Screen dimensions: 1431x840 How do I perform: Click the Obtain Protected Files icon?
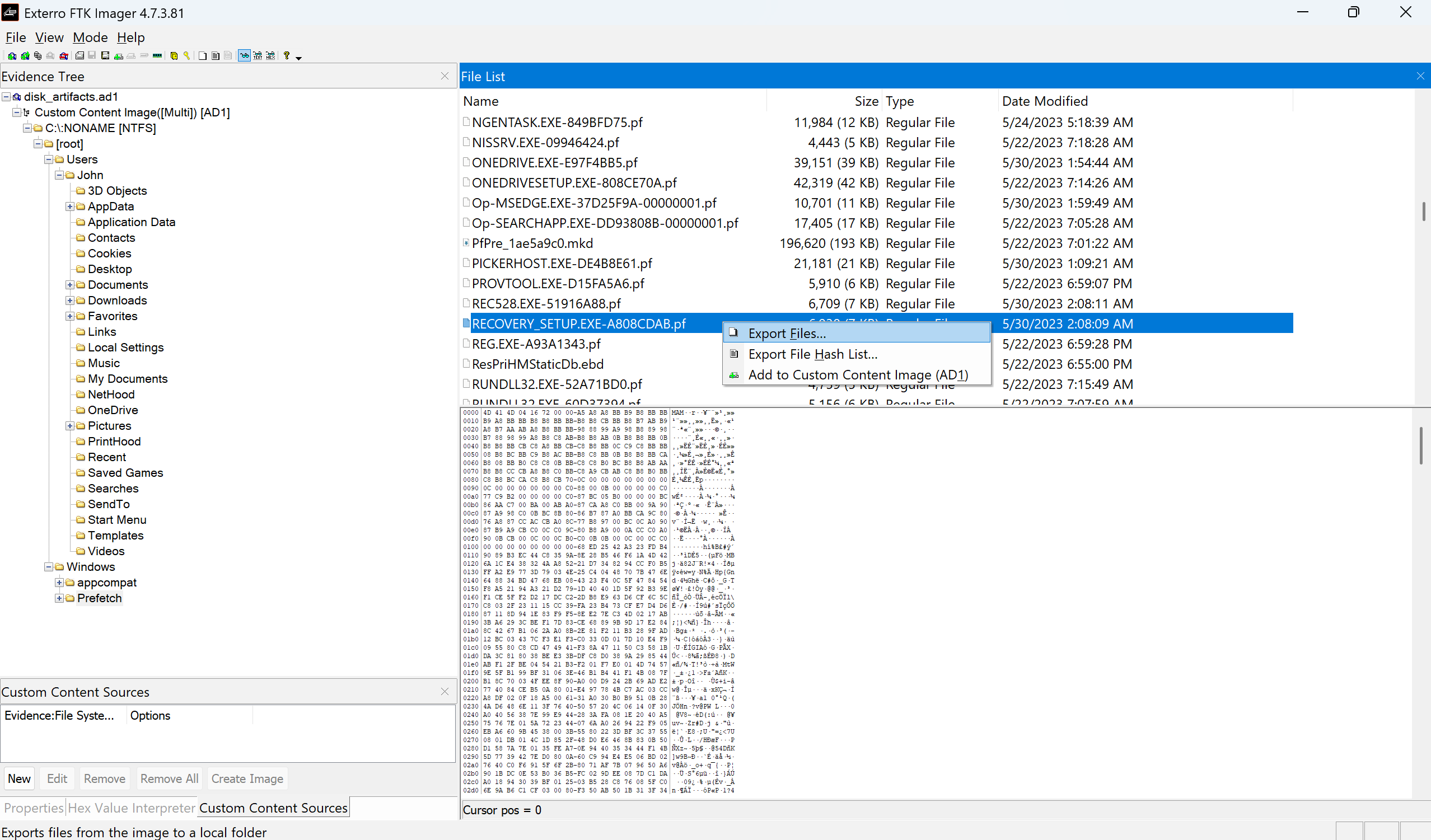pyautogui.click(x=174, y=55)
